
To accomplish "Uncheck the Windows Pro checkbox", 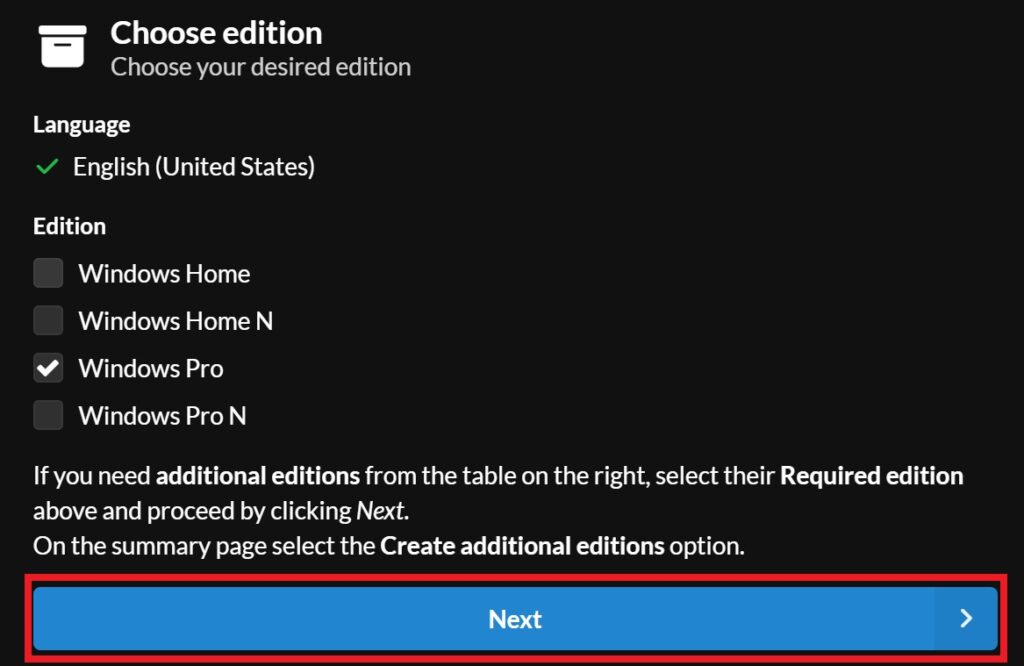I will pos(48,368).
